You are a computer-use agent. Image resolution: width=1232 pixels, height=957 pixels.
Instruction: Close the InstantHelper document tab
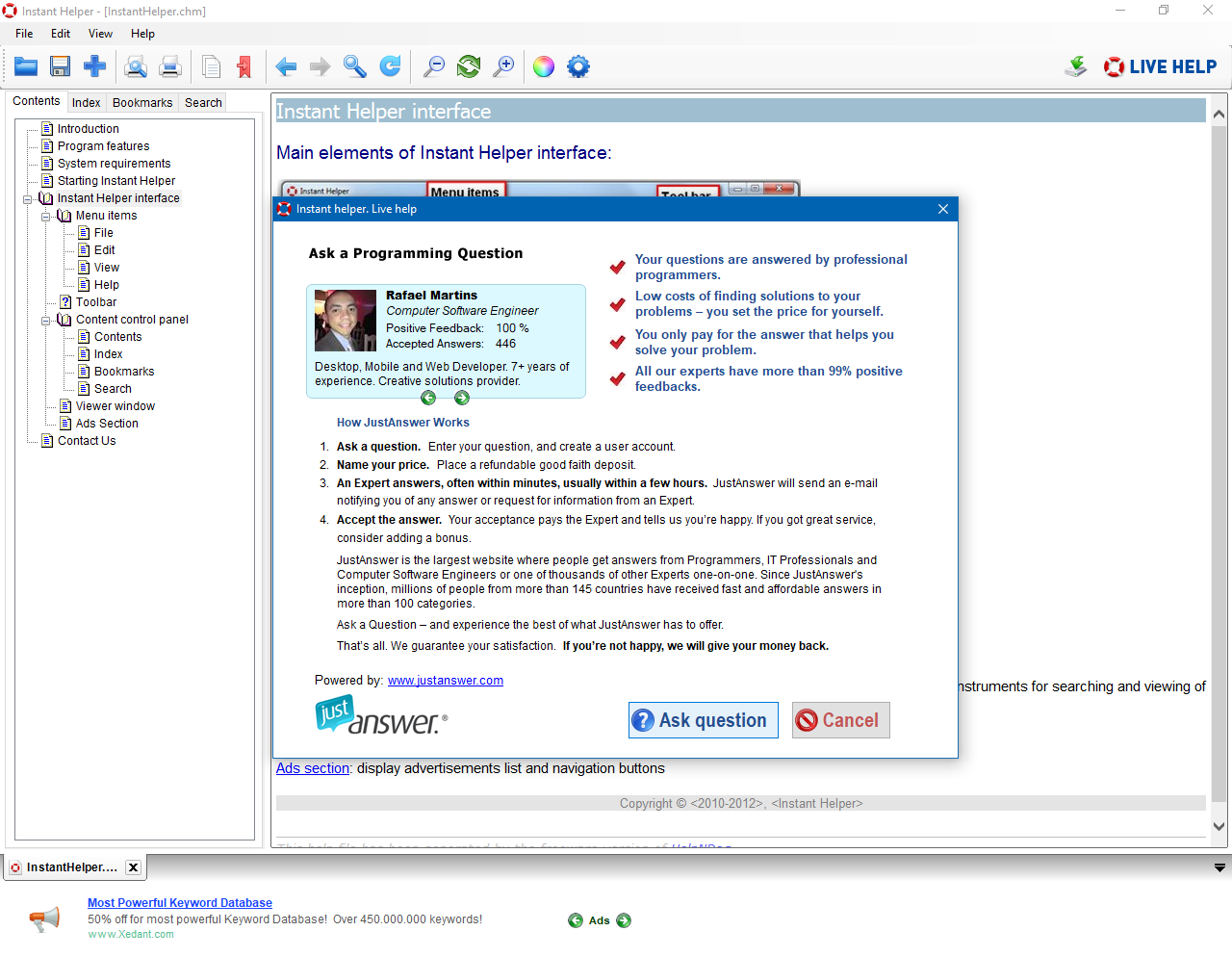click(134, 867)
